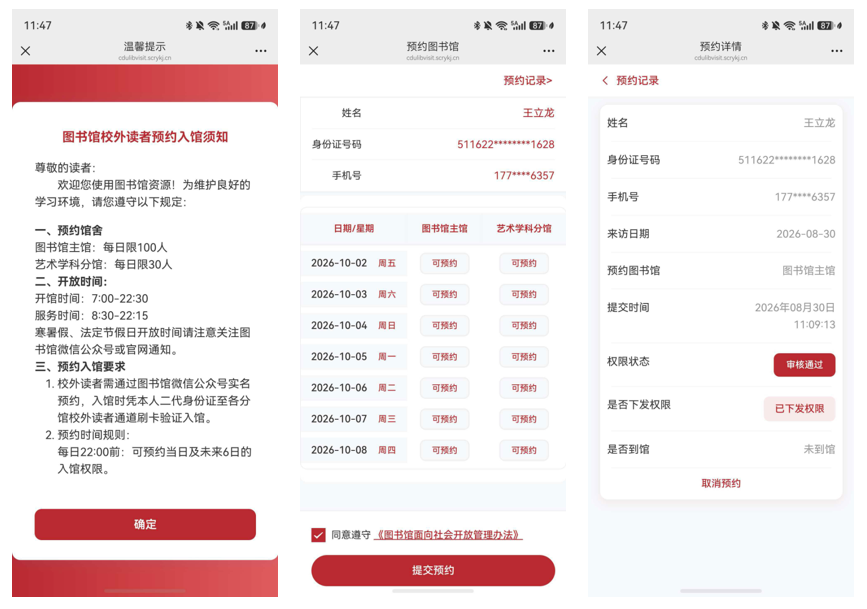
Task: Click the 一、预约馆舍 section heading
Action: click(x=69, y=230)
